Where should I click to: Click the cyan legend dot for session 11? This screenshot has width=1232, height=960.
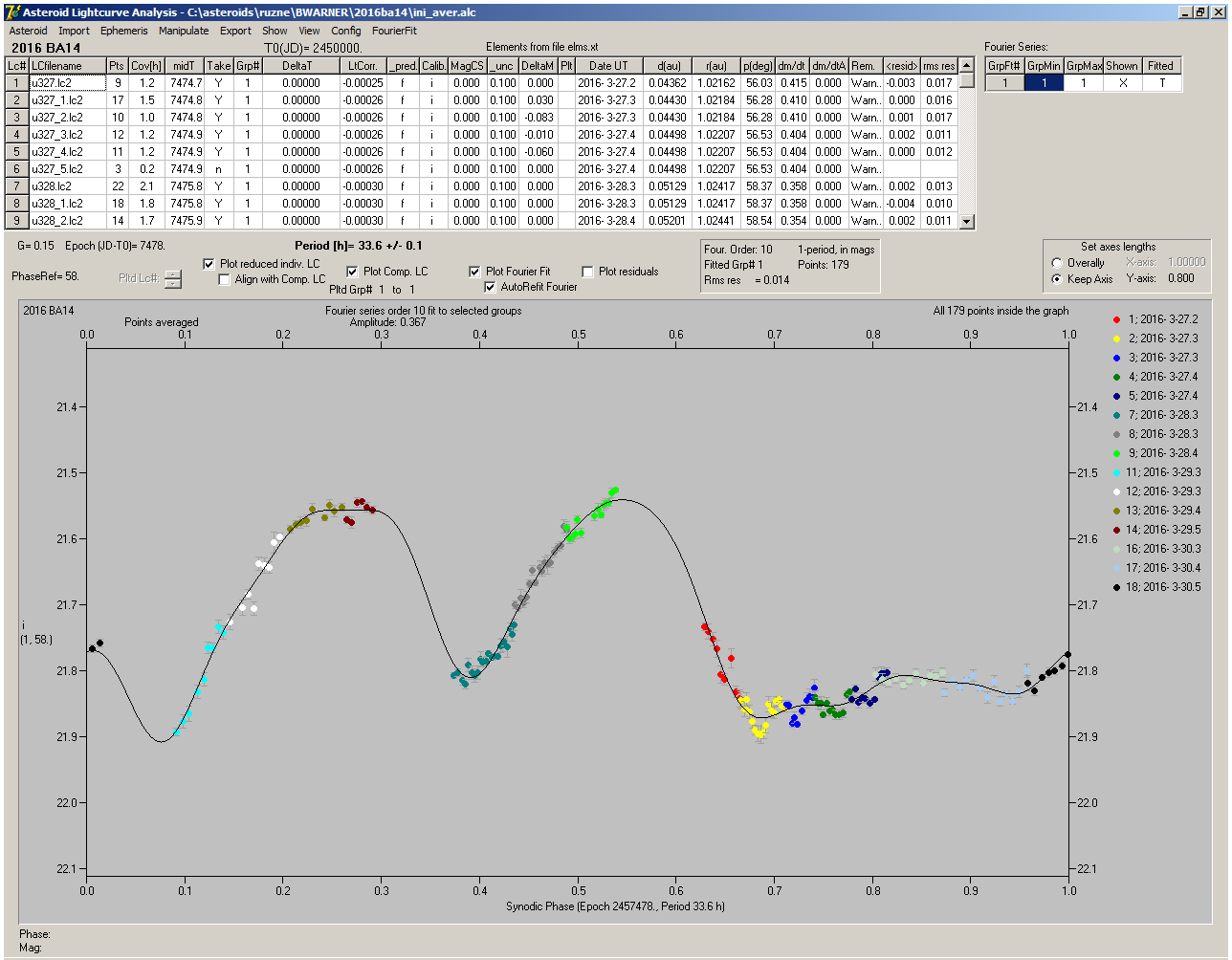point(1117,472)
